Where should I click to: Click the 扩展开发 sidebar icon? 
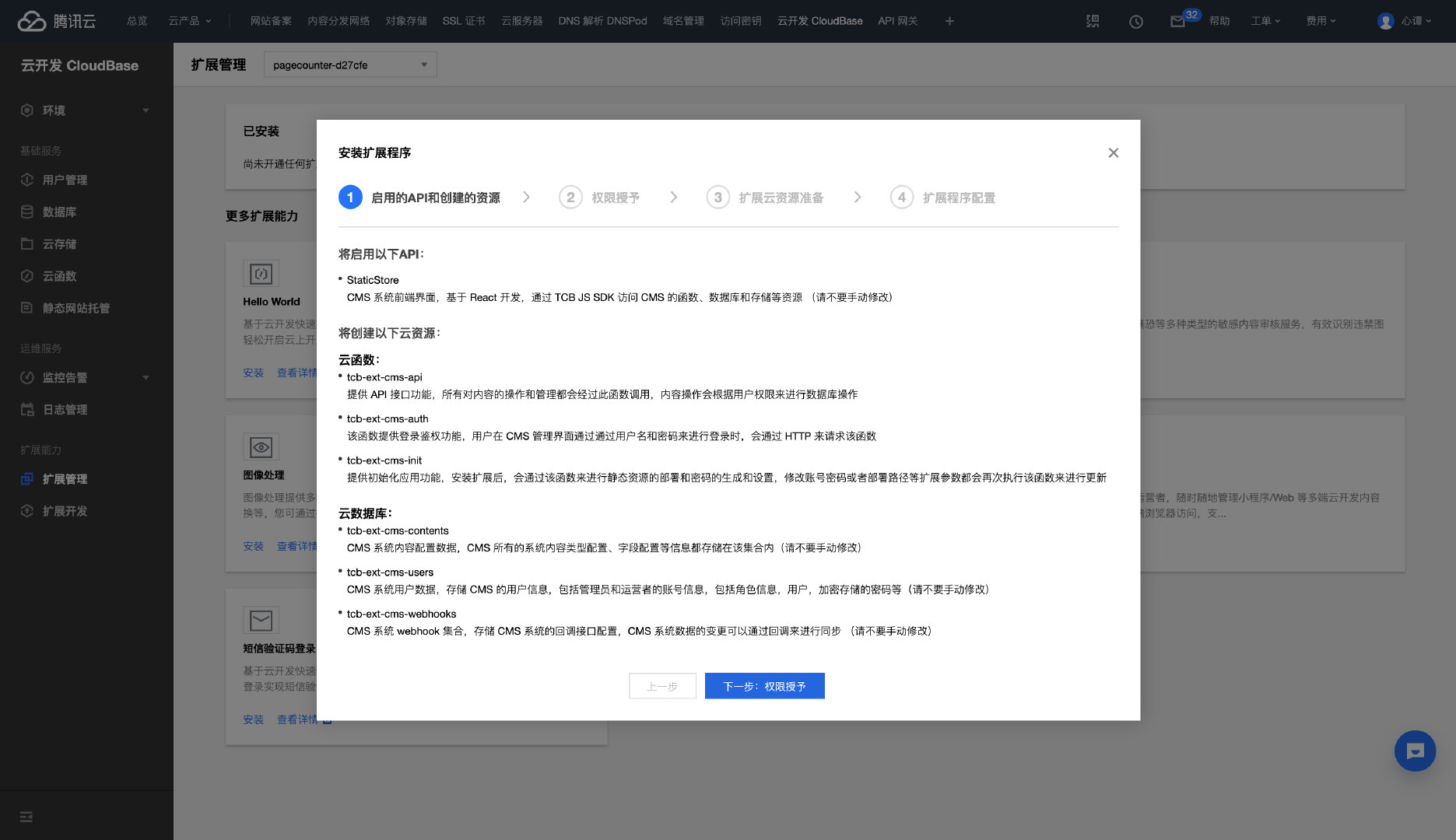tap(27, 511)
